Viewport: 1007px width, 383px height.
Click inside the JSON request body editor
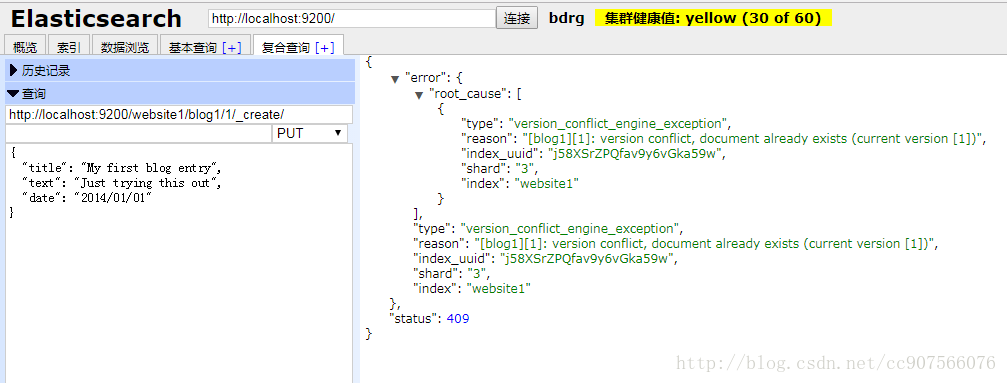click(x=179, y=263)
